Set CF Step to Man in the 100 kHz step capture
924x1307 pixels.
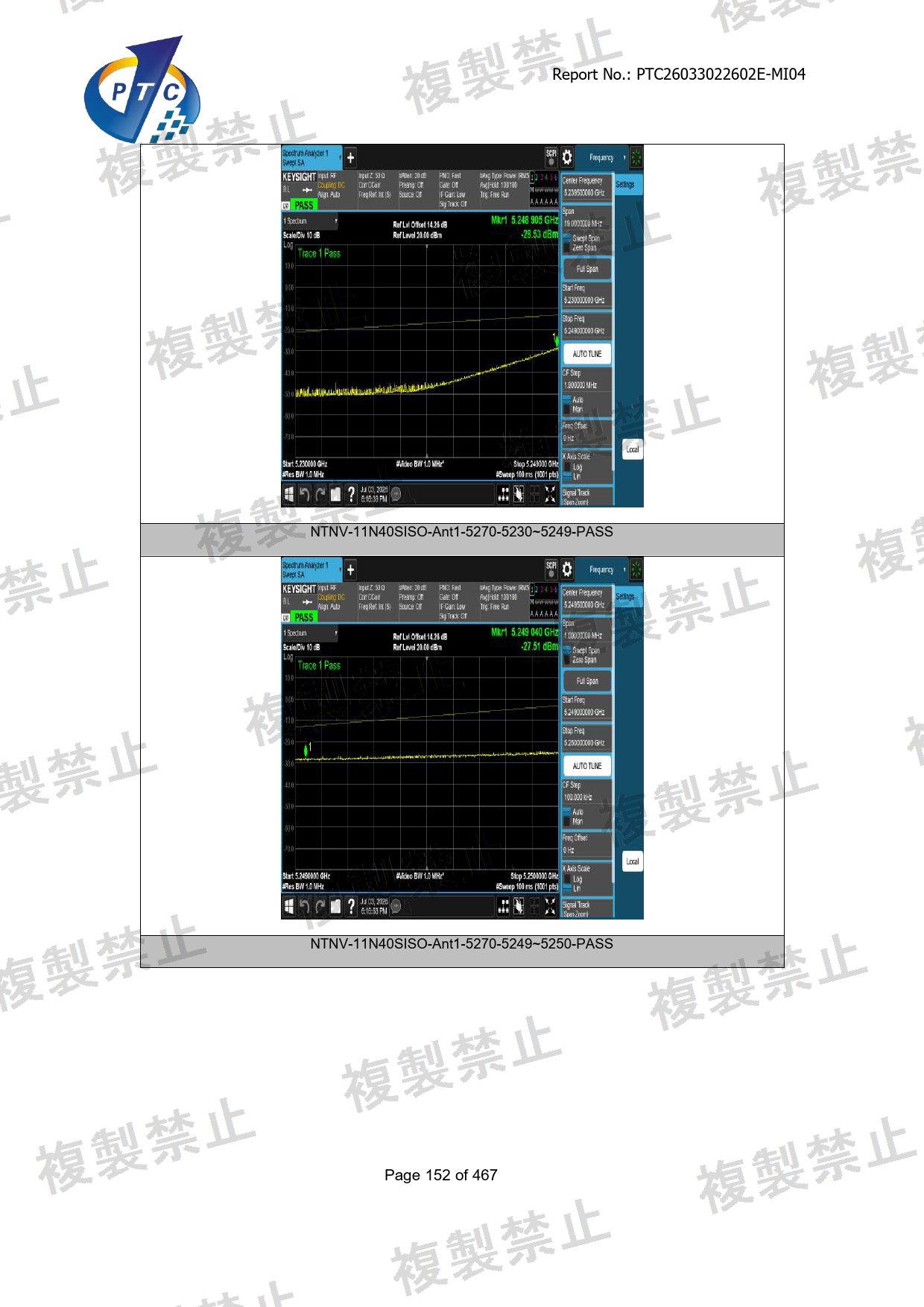[x=574, y=821]
